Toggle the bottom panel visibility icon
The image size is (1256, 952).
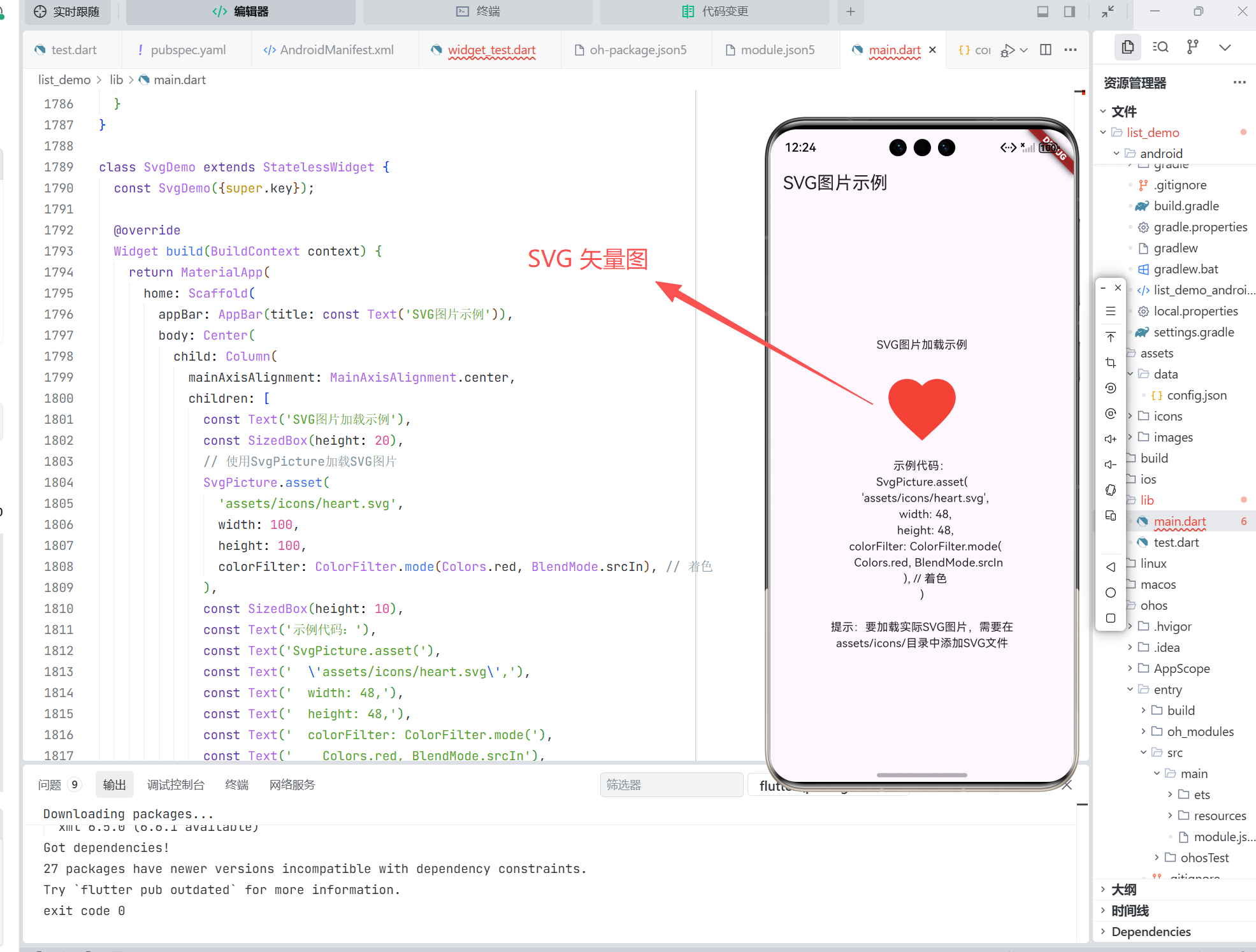pyautogui.click(x=1043, y=11)
